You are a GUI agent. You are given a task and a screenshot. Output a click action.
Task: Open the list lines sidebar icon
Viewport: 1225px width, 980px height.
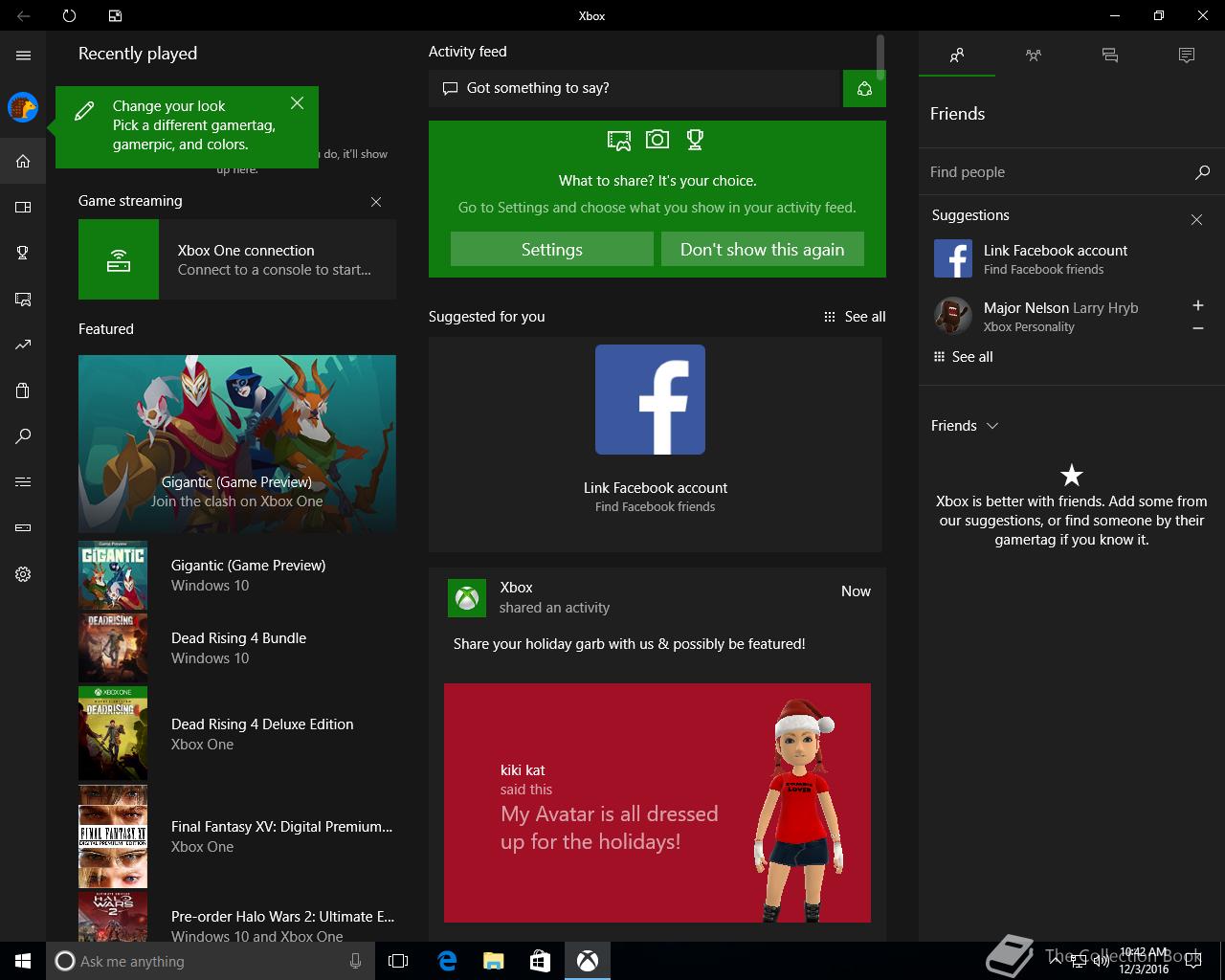23,482
